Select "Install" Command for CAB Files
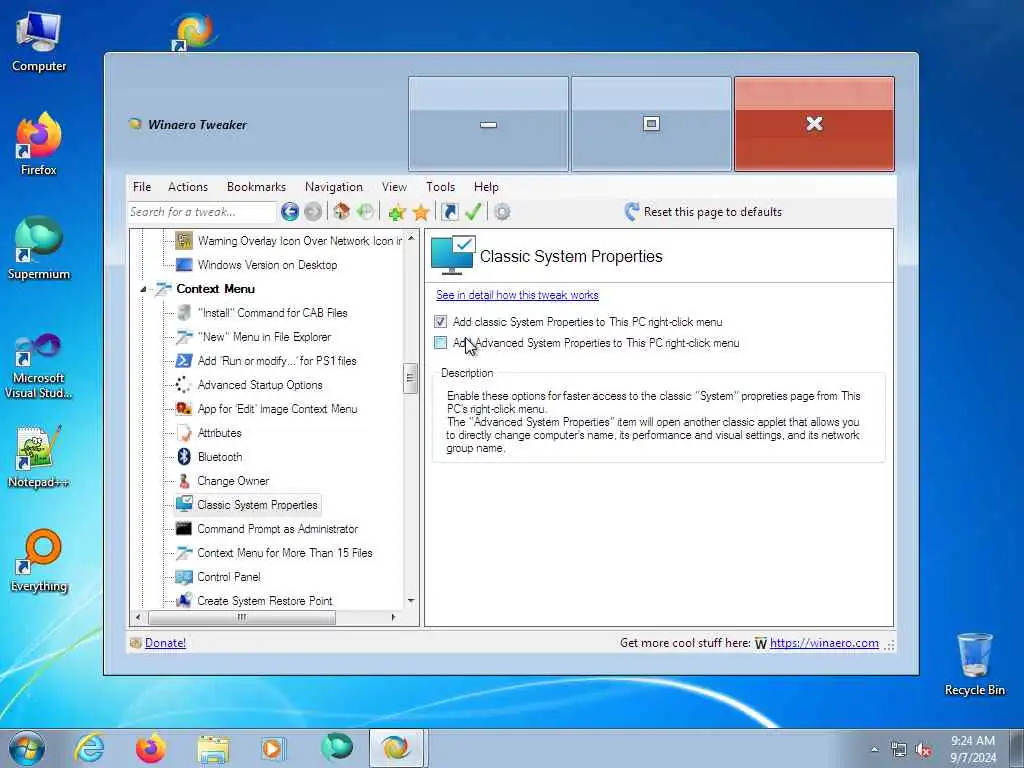1024x768 pixels. (x=272, y=313)
